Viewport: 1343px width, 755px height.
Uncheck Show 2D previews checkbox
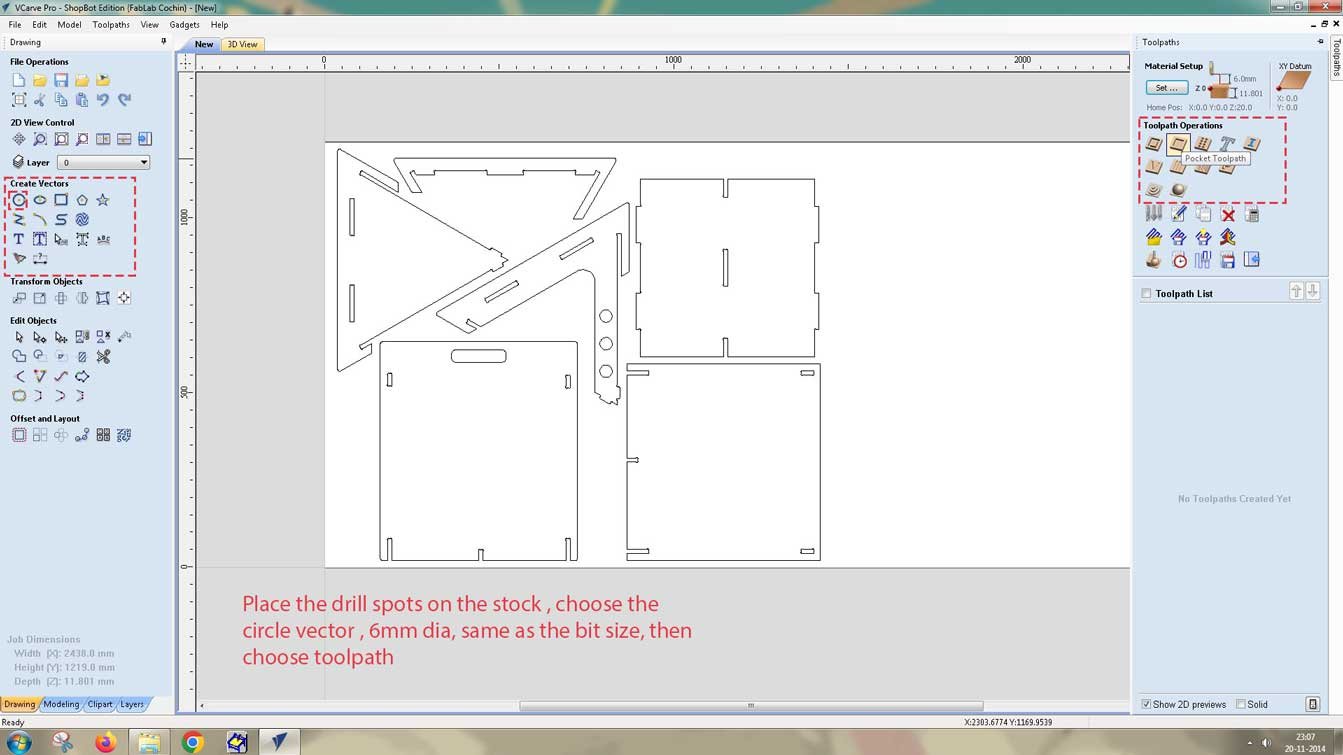pyautogui.click(x=1146, y=704)
